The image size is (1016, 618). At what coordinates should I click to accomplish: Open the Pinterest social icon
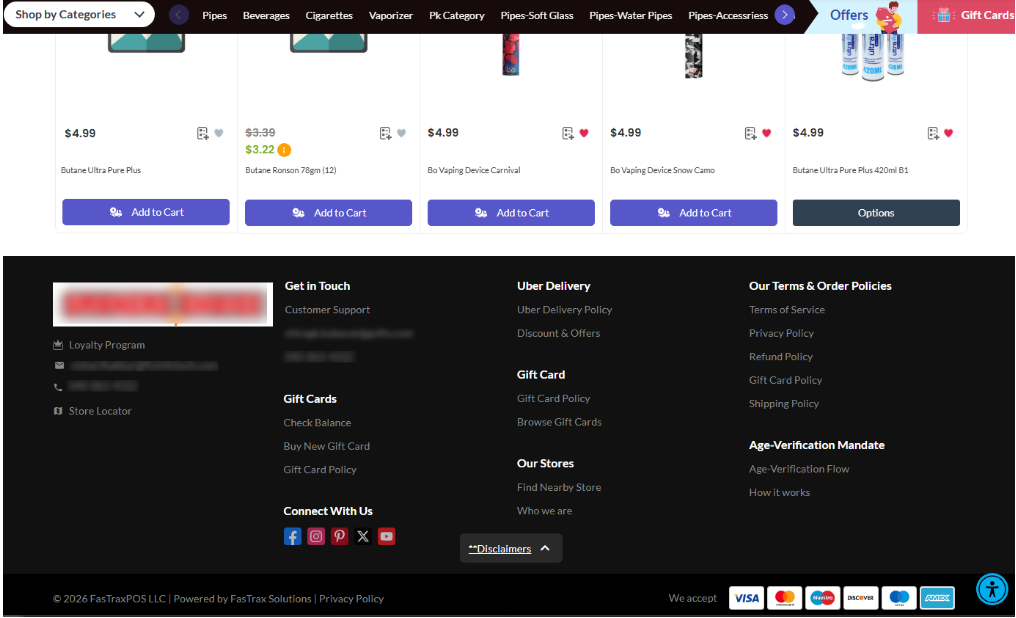coord(340,536)
